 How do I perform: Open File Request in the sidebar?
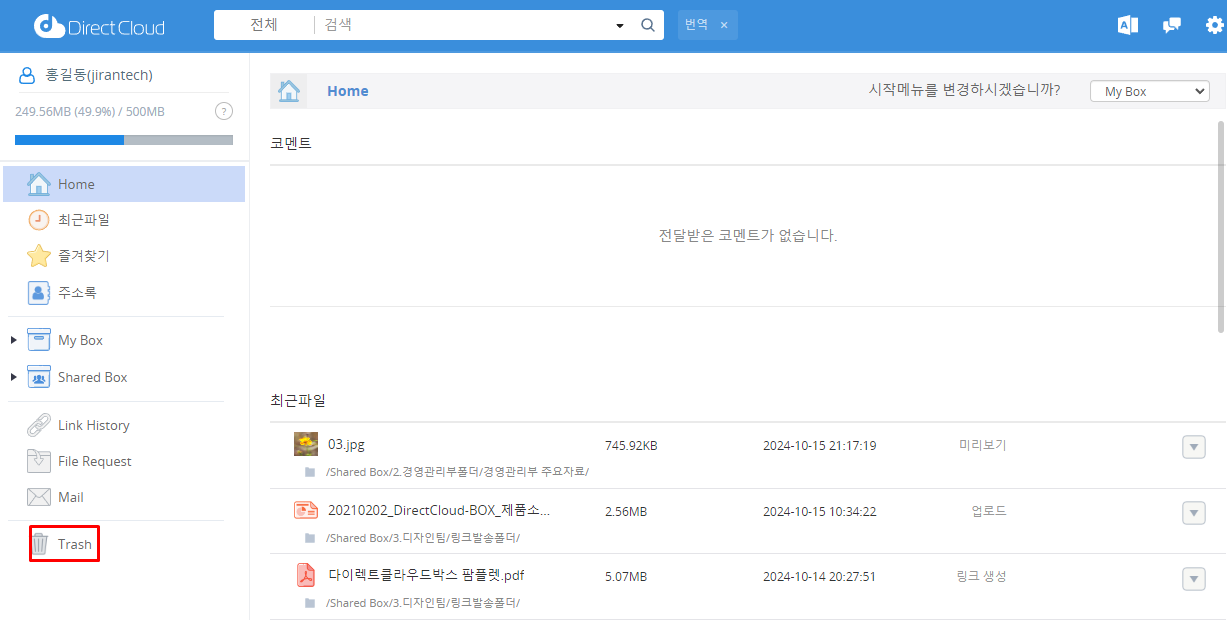(94, 461)
